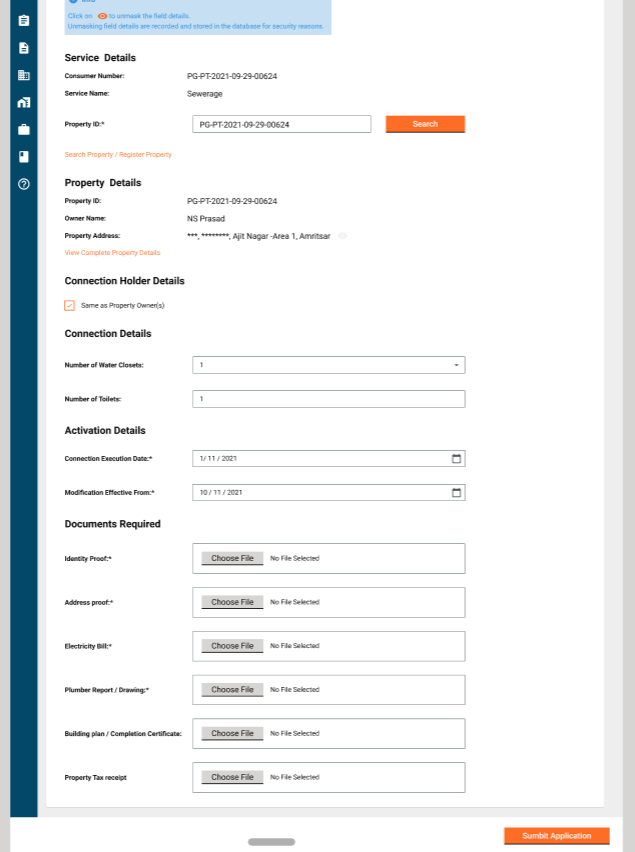Click the horizontal scrollbar at the bottom
This screenshot has height=852, width=635.
[271, 842]
